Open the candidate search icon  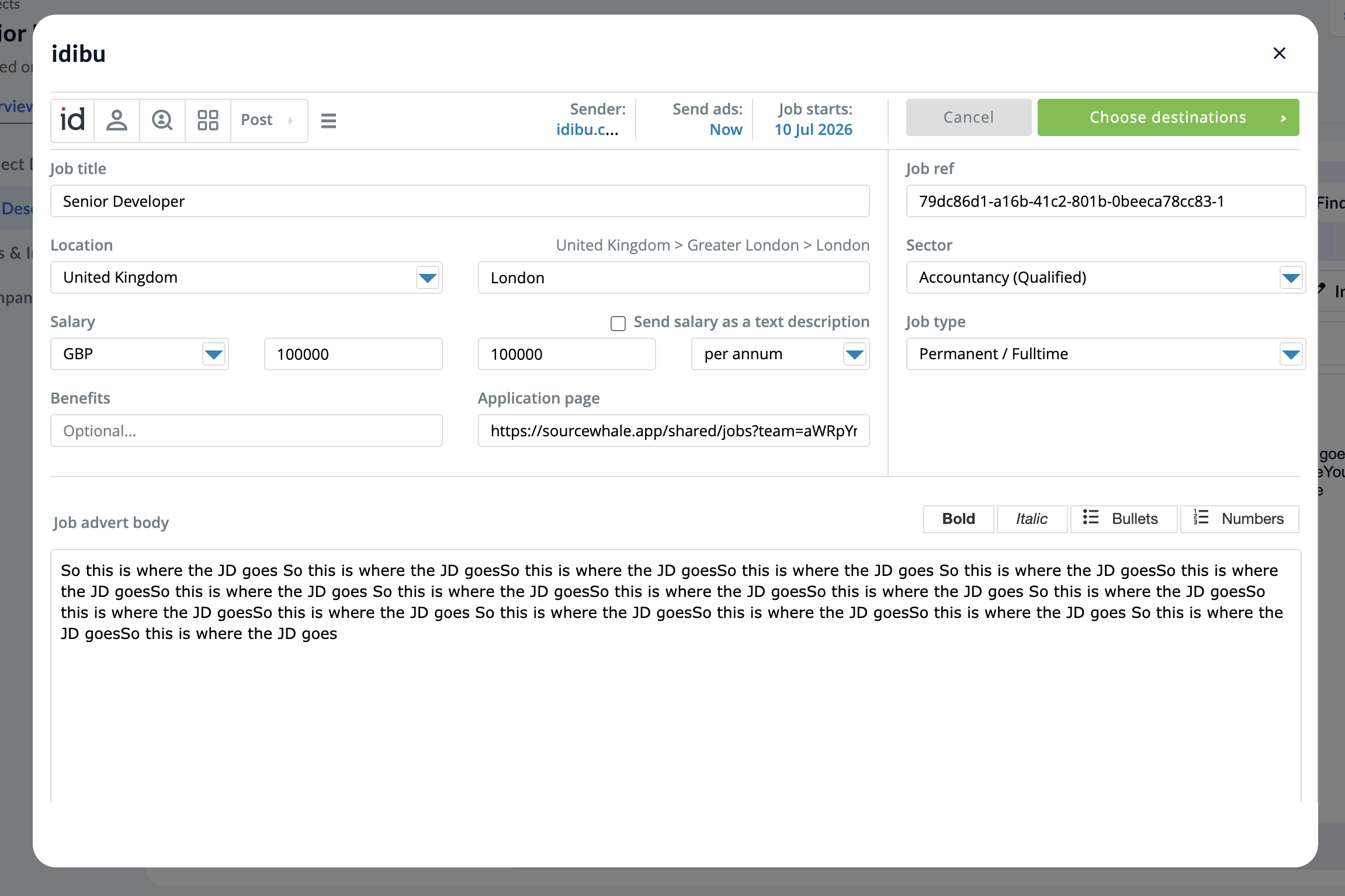click(162, 120)
